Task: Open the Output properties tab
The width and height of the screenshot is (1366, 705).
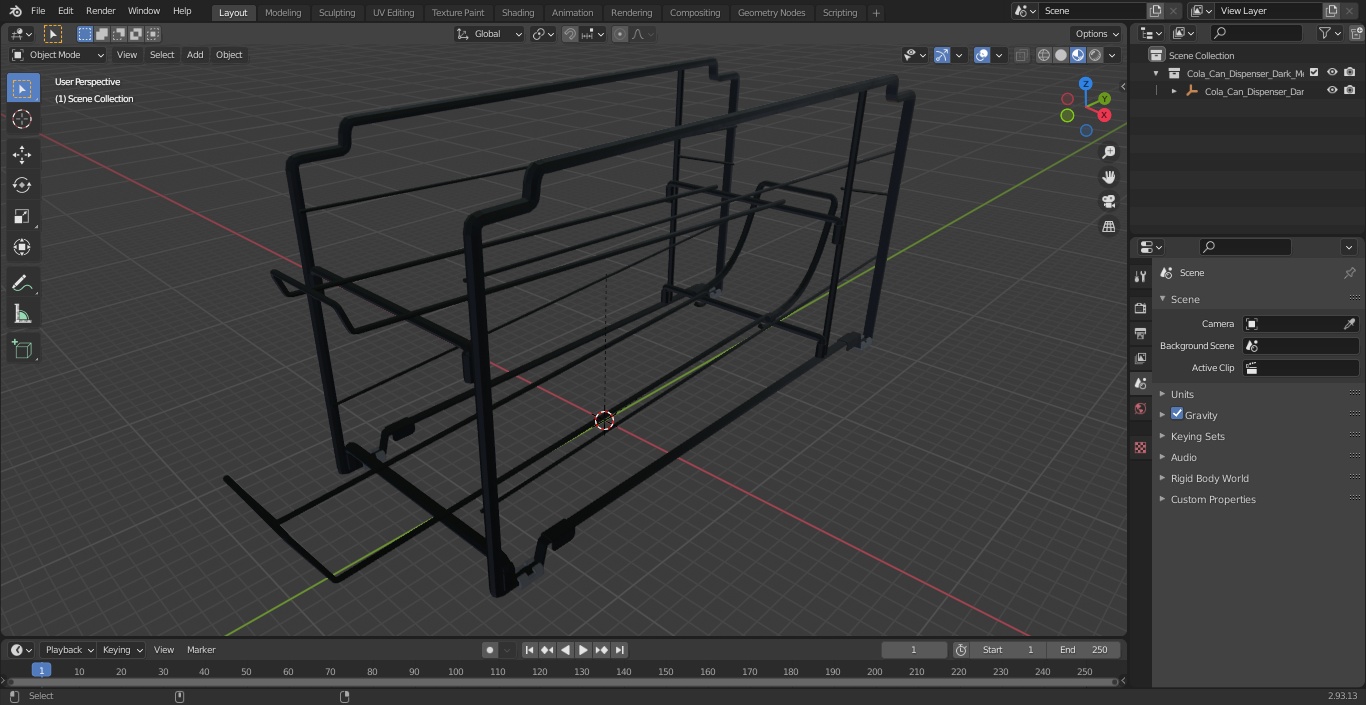Action: tap(1140, 333)
